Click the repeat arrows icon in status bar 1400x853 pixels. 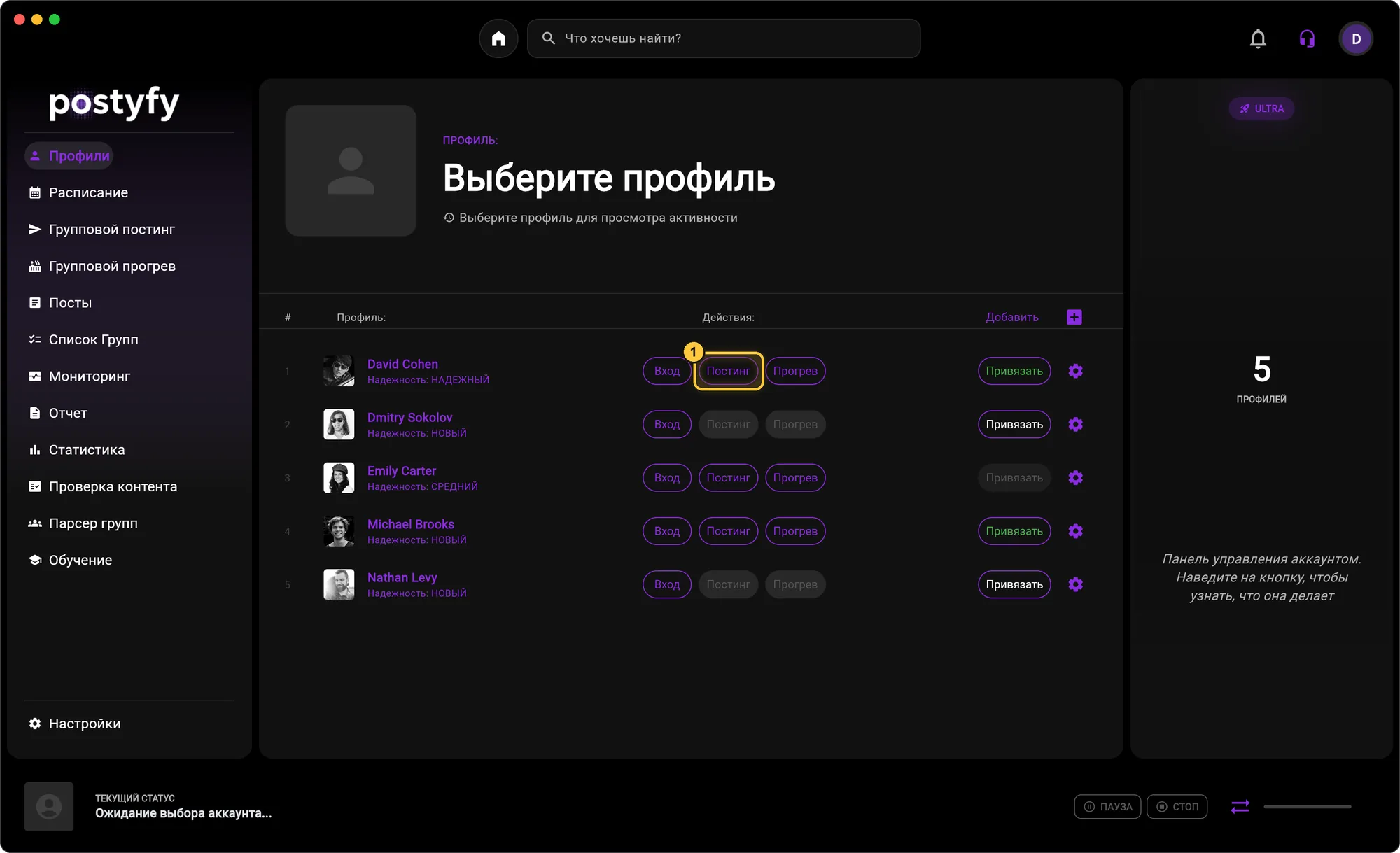(1240, 806)
